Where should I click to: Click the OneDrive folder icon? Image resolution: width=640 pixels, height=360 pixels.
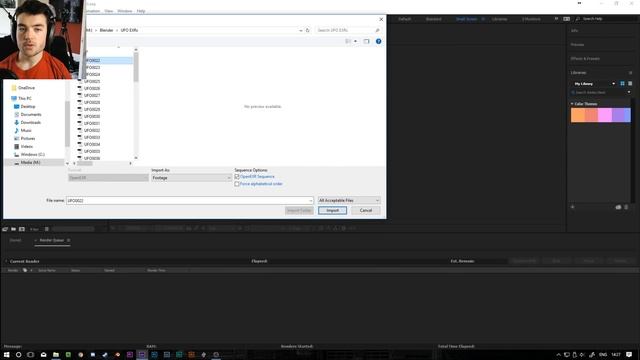[14, 88]
